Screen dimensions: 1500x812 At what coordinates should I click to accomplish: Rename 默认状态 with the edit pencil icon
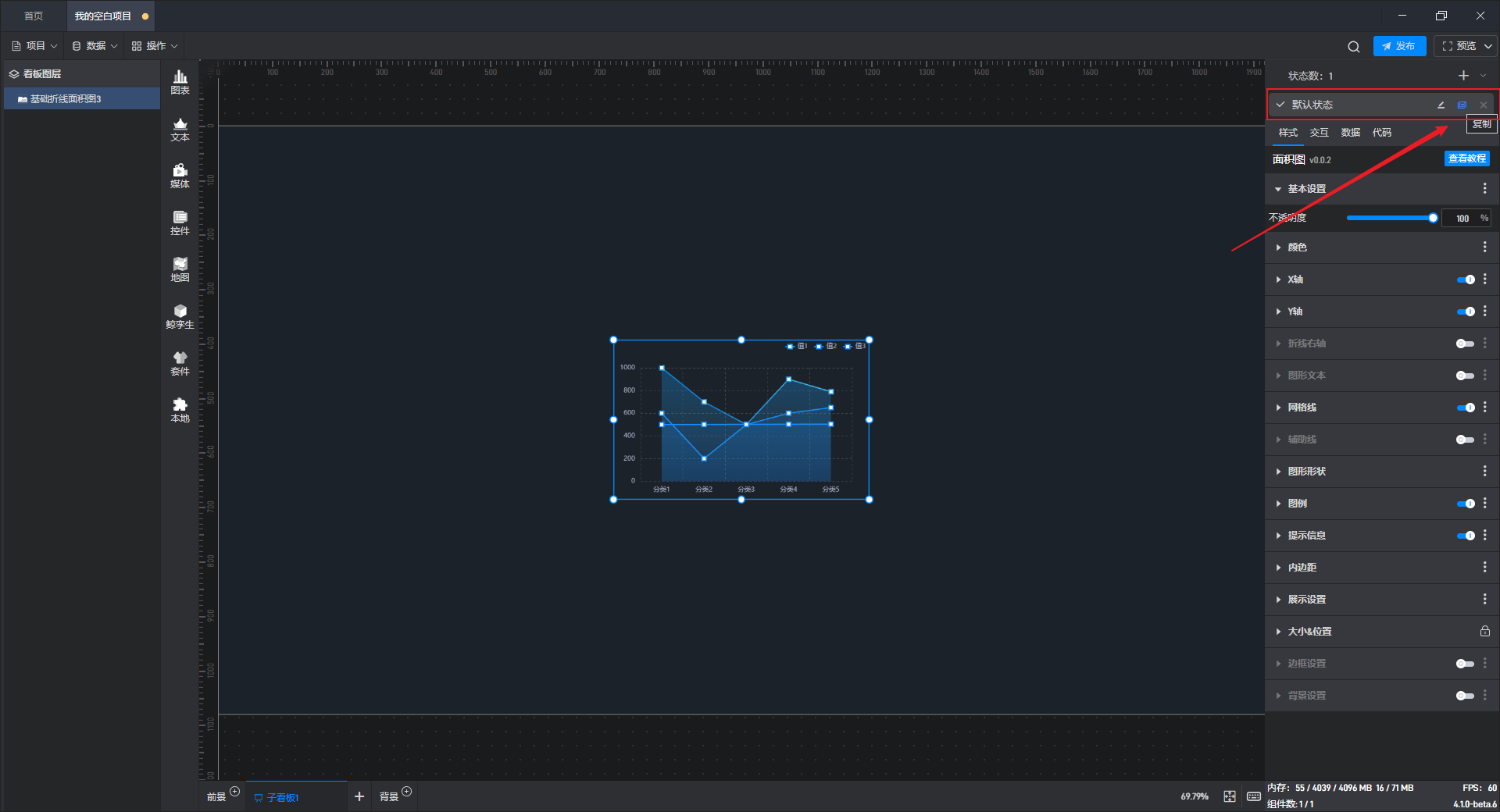[x=1441, y=105]
